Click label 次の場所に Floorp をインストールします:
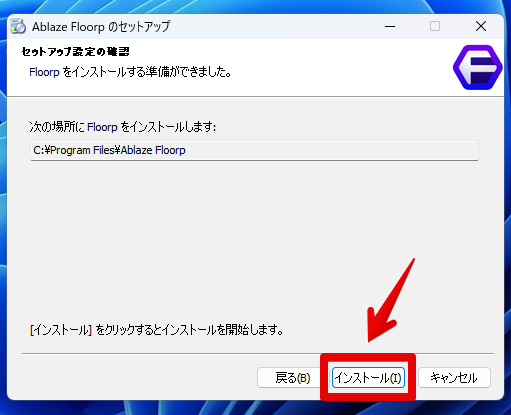Image resolution: width=511 pixels, height=415 pixels. tap(123, 127)
